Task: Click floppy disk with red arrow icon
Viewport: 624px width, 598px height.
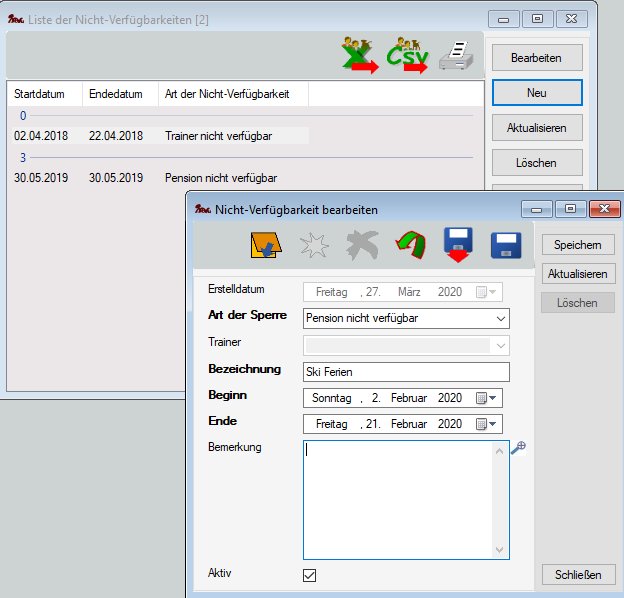Action: [x=457, y=246]
